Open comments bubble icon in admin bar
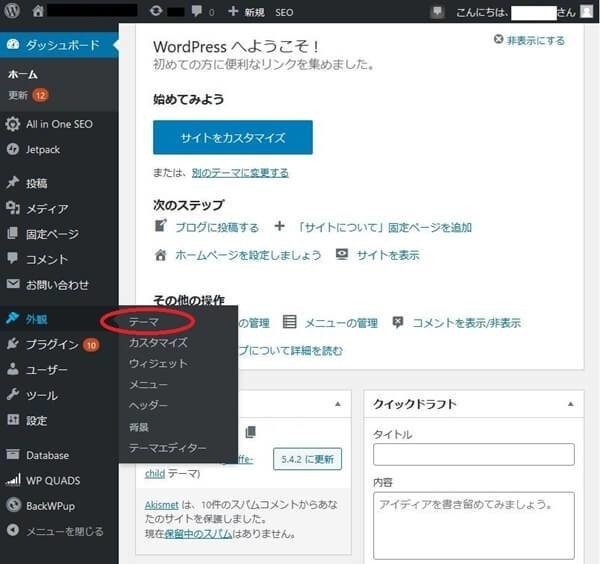600x564 pixels. [196, 11]
